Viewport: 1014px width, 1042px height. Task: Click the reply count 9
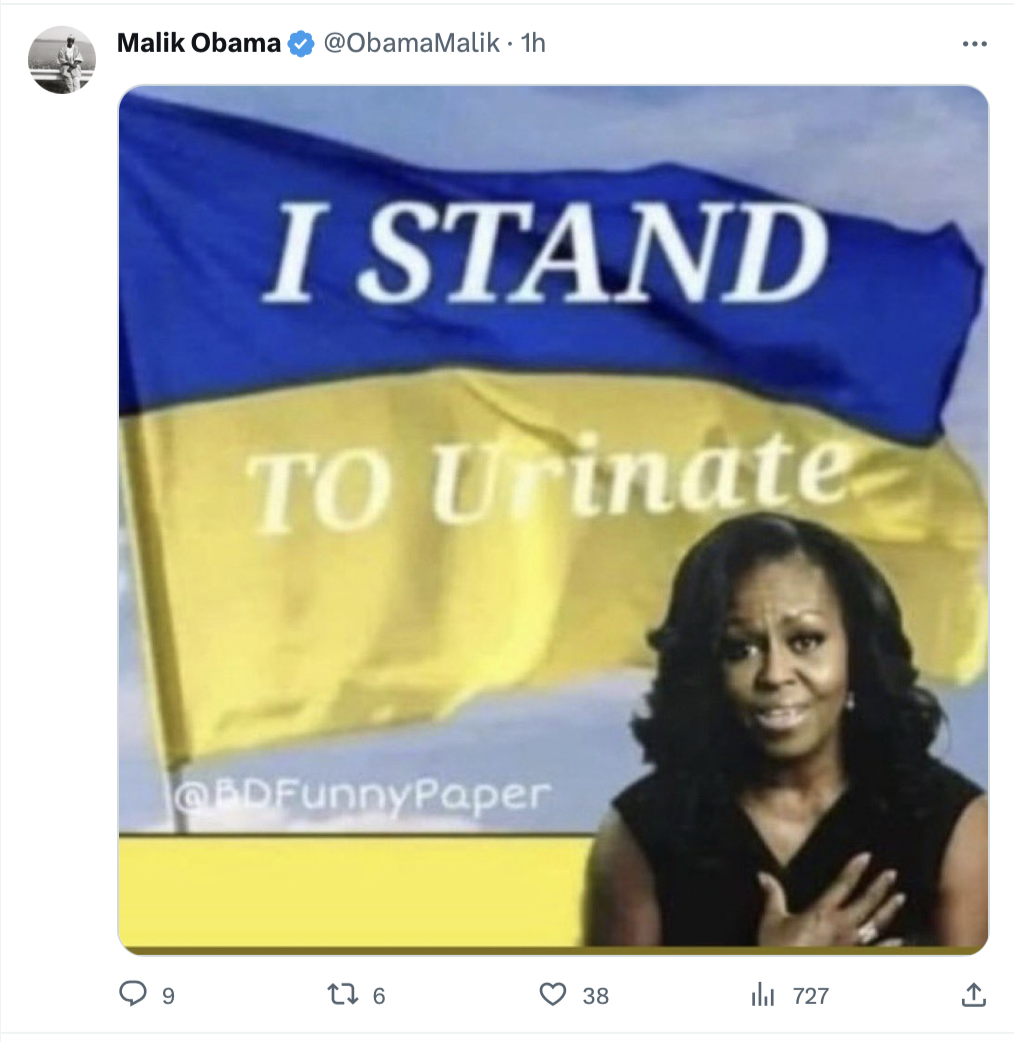[x=168, y=996]
